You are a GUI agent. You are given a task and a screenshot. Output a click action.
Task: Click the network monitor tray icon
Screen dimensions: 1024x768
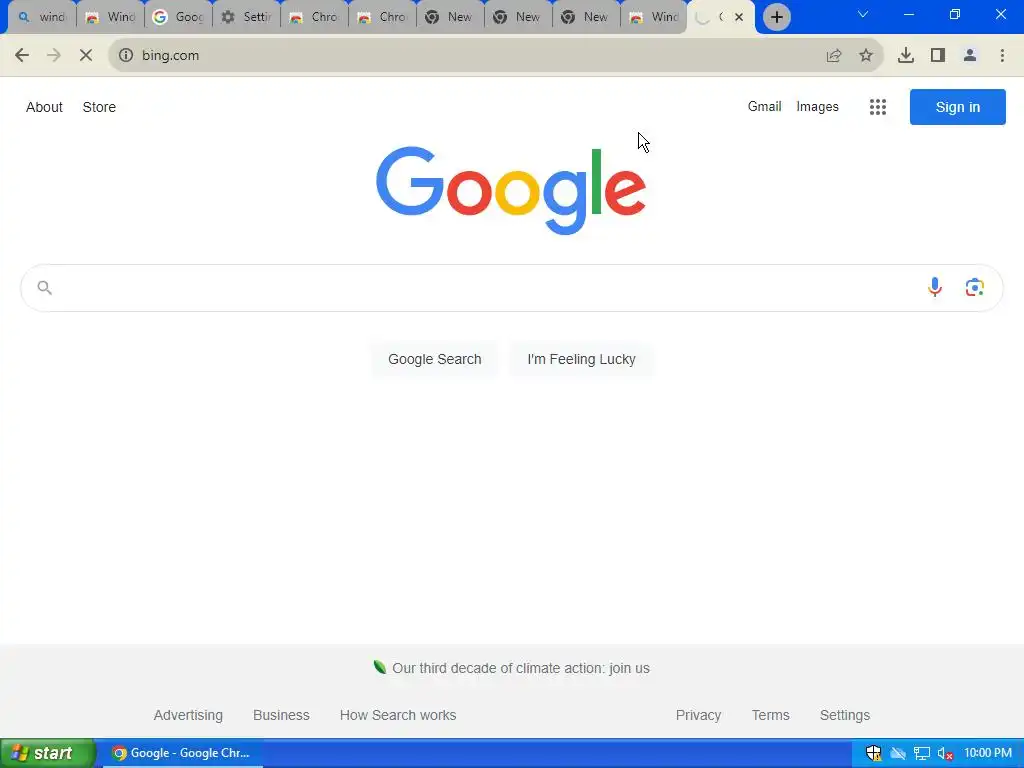pos(922,753)
